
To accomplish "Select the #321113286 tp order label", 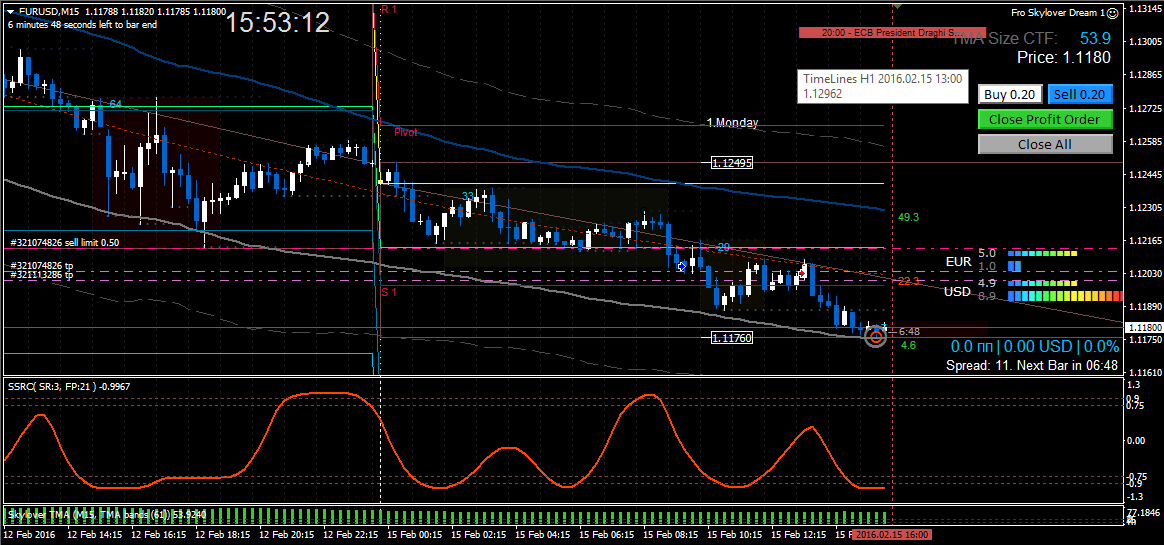I will (42, 275).
